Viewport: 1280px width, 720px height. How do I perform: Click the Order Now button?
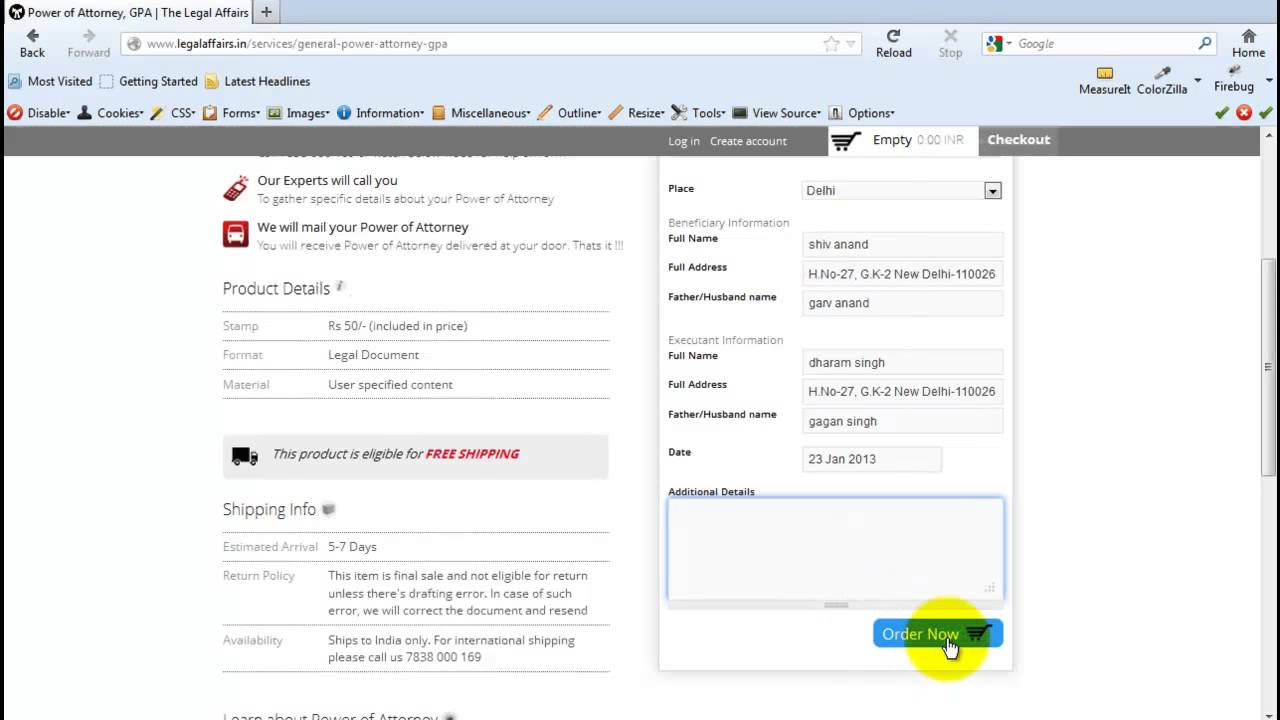[937, 634]
